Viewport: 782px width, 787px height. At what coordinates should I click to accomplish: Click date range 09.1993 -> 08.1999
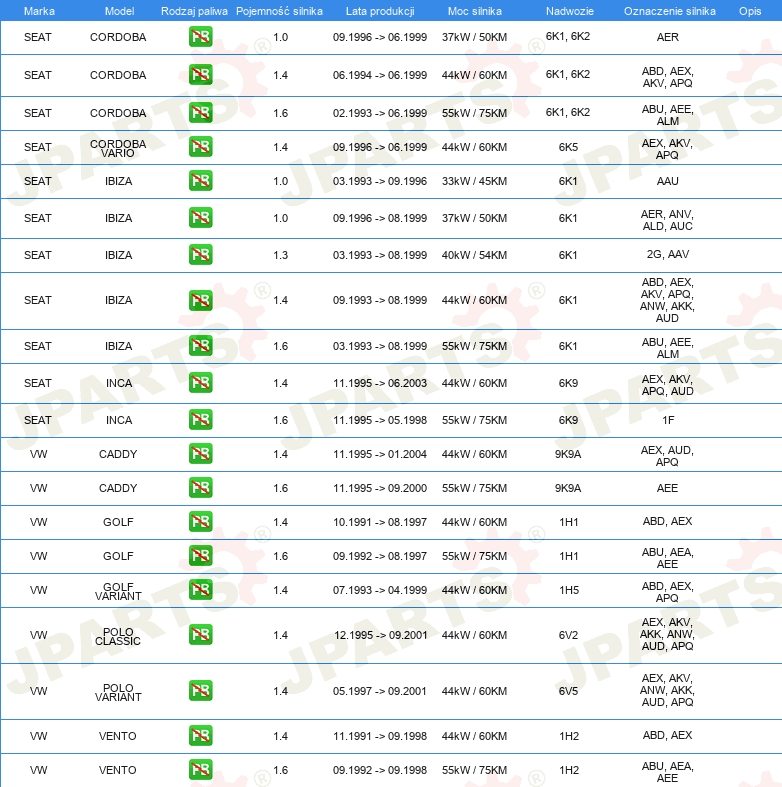tap(380, 300)
